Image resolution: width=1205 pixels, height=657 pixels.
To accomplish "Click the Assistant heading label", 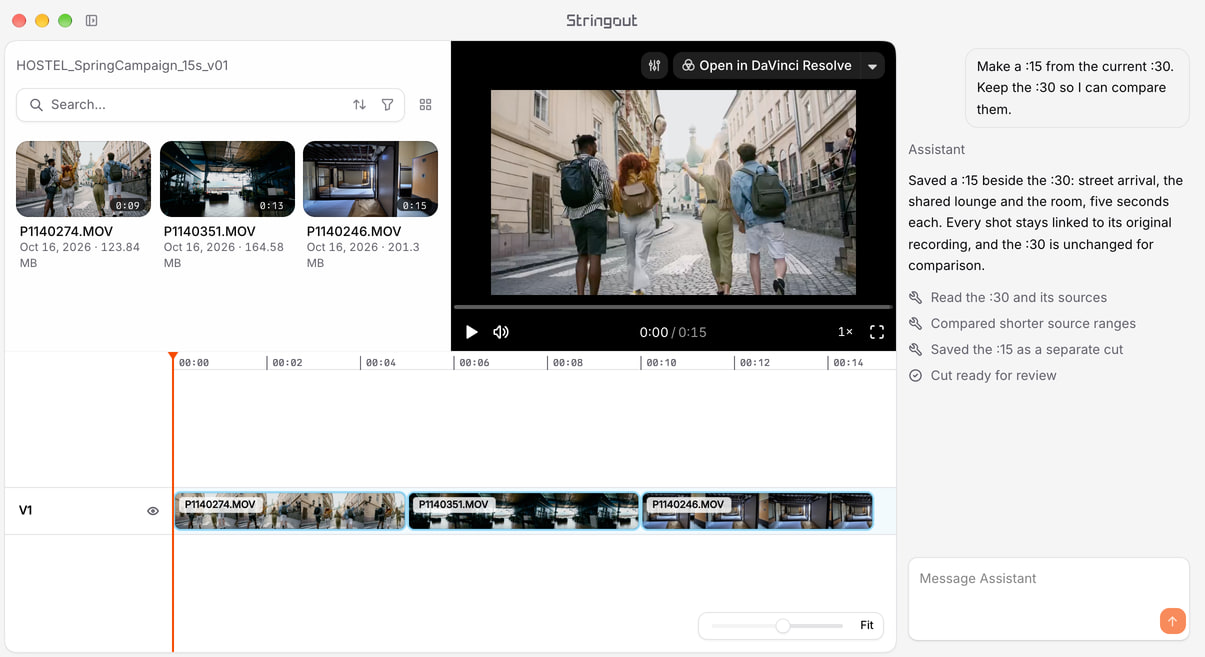I will point(936,150).
